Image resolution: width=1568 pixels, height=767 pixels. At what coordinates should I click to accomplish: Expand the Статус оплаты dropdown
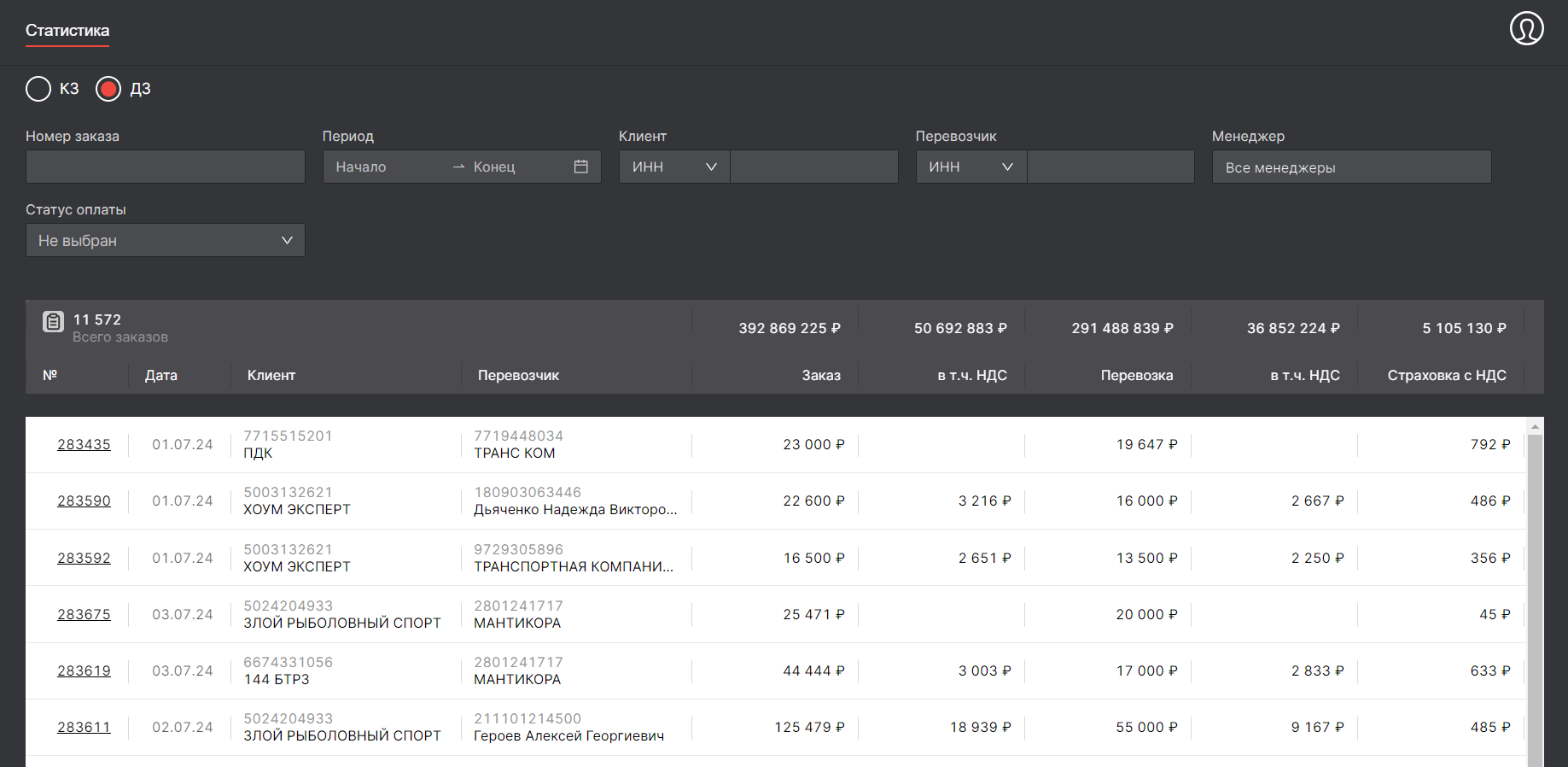click(166, 240)
